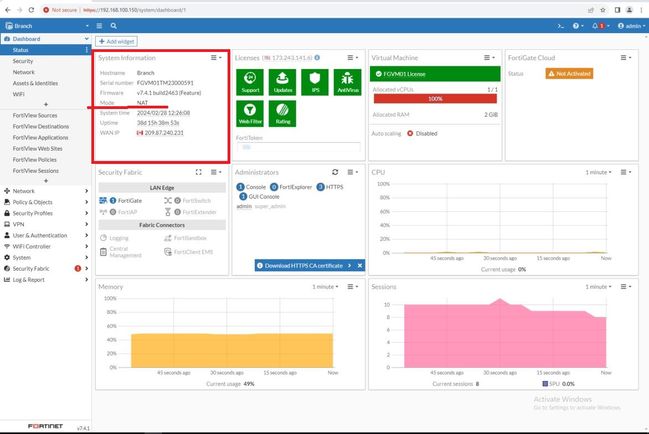
Task: Expand the Network menu in sidebar
Action: tap(46, 191)
